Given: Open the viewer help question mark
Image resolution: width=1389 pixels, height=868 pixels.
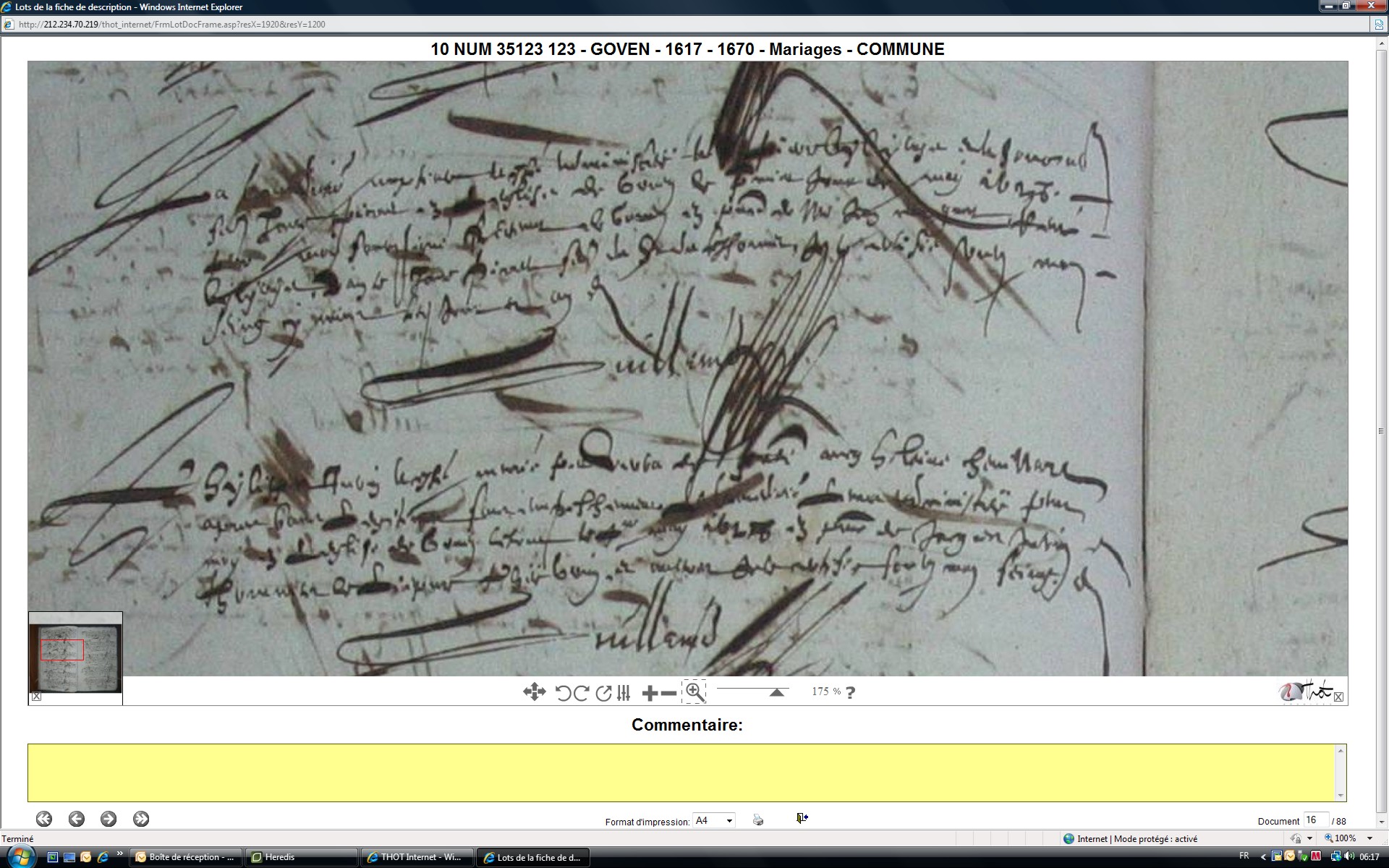Looking at the screenshot, I should click(850, 692).
